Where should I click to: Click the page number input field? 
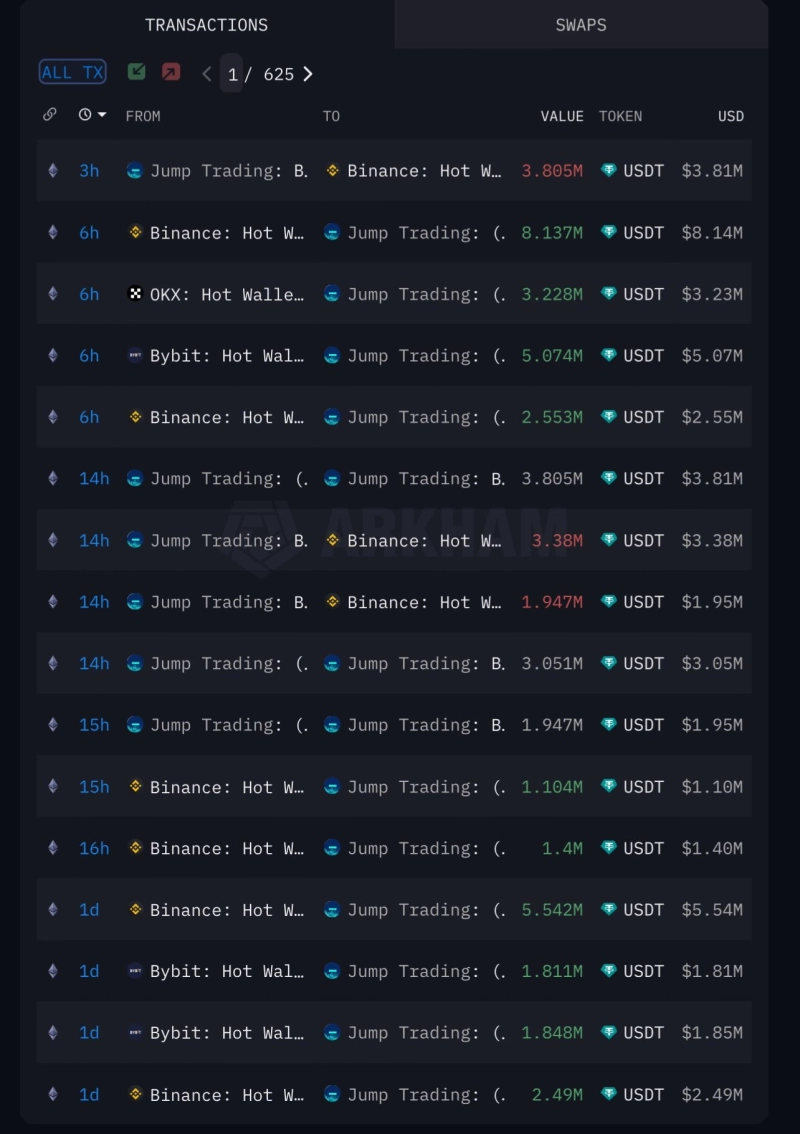coord(232,74)
